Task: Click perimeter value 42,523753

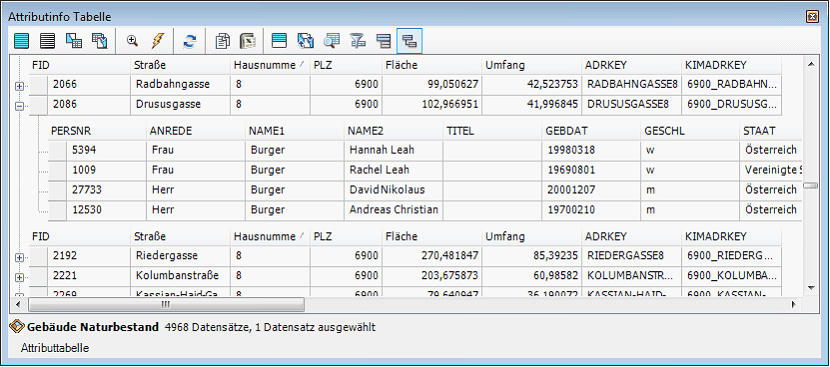Action: click(531, 85)
